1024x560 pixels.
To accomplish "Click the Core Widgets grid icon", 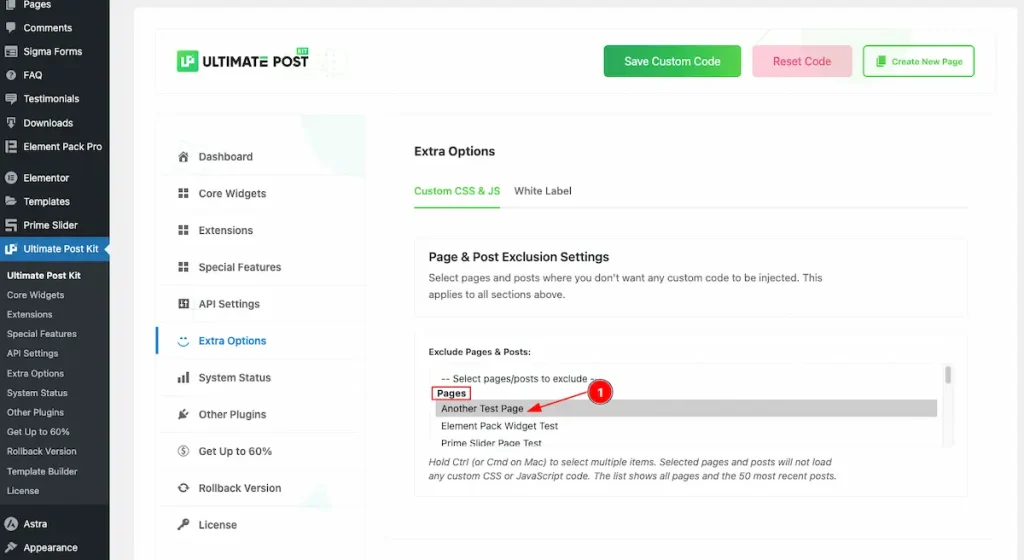I will click(183, 193).
